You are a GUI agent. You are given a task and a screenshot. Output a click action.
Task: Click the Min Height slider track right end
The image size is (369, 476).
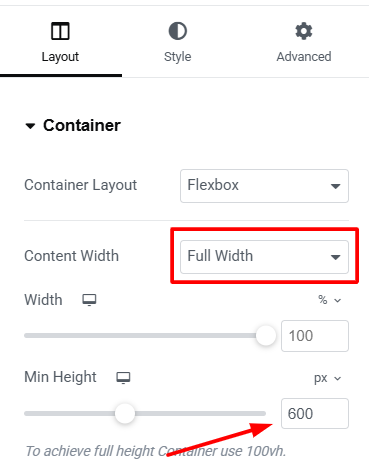(257, 414)
